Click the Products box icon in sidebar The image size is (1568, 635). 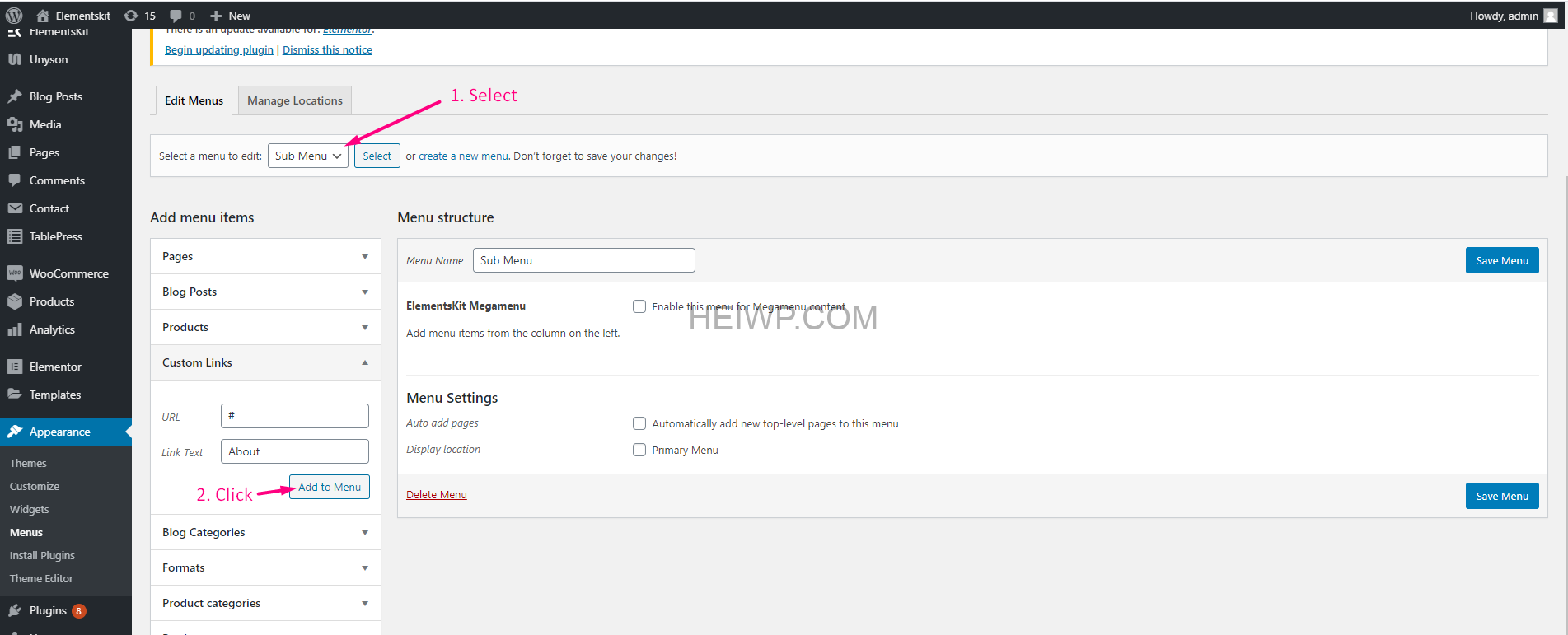tap(15, 301)
